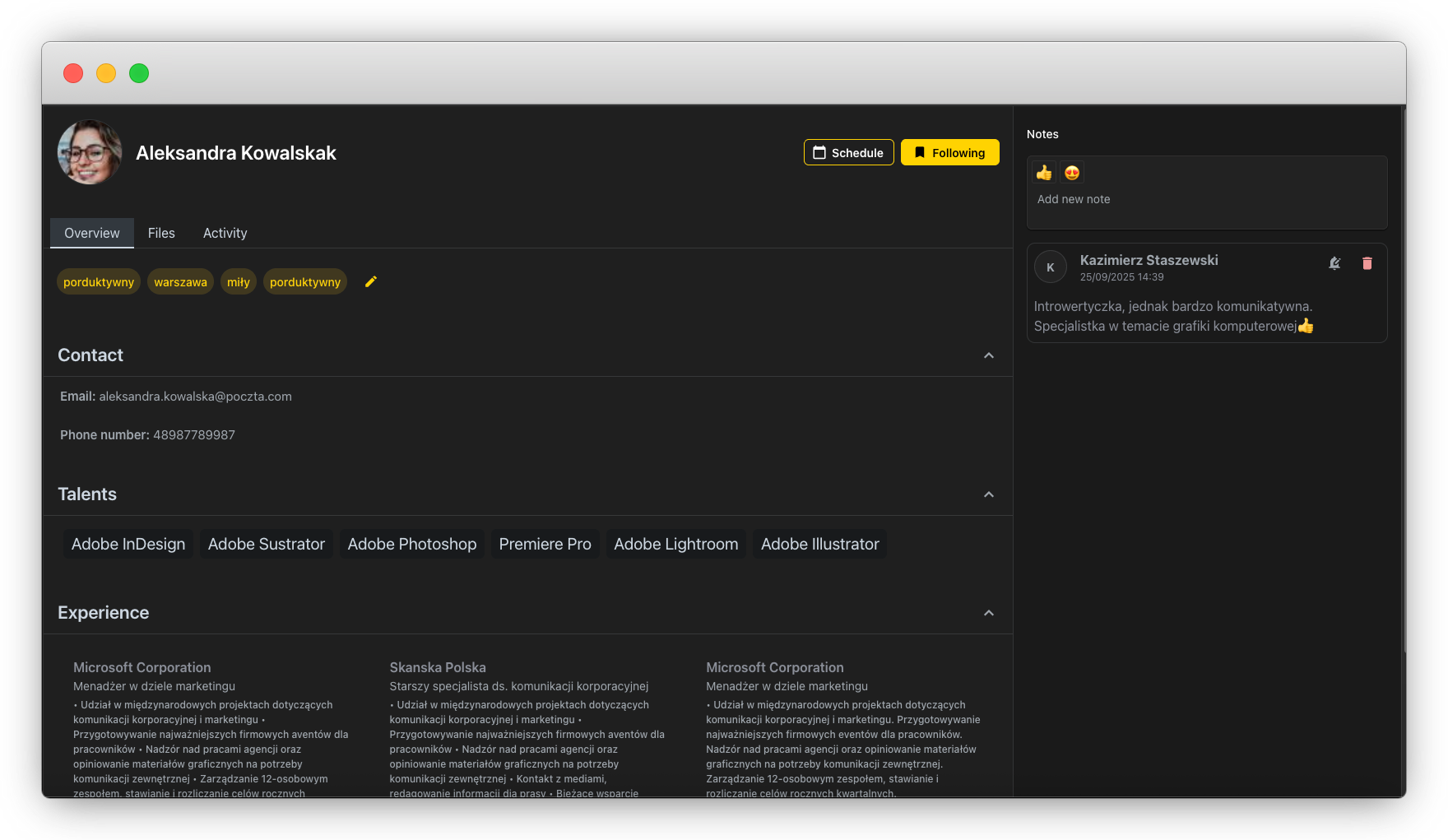Click the warszawa tag
This screenshot has width=1448, height=840.
180,282
